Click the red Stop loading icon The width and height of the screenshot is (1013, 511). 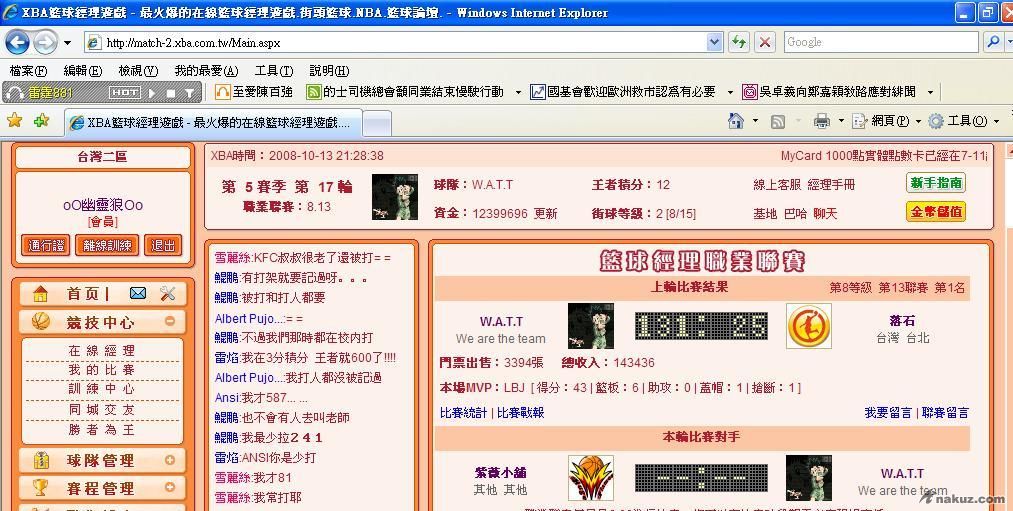[765, 43]
